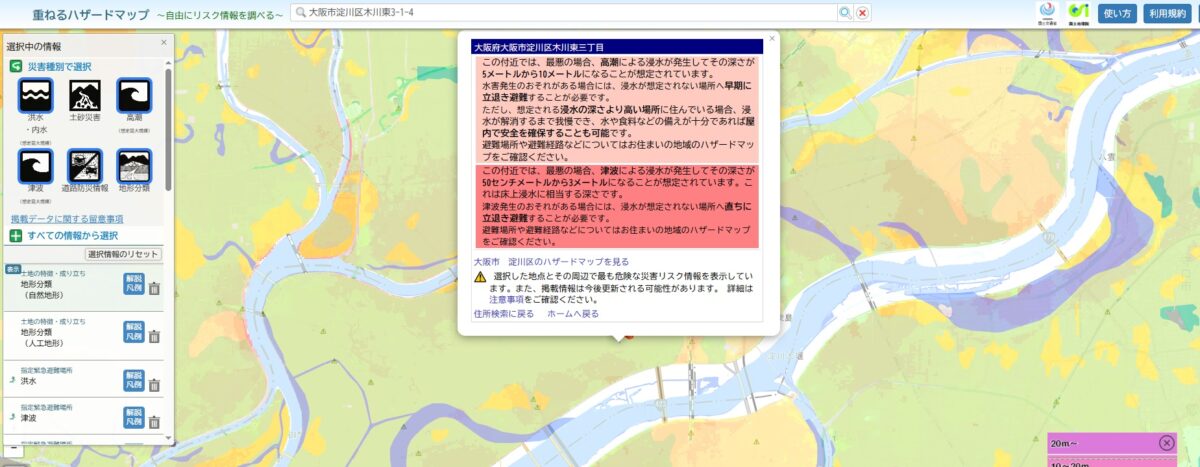Delete the 地形分類(自然地形) layer with trash icon
The height and width of the screenshot is (467, 1200).
(154, 289)
